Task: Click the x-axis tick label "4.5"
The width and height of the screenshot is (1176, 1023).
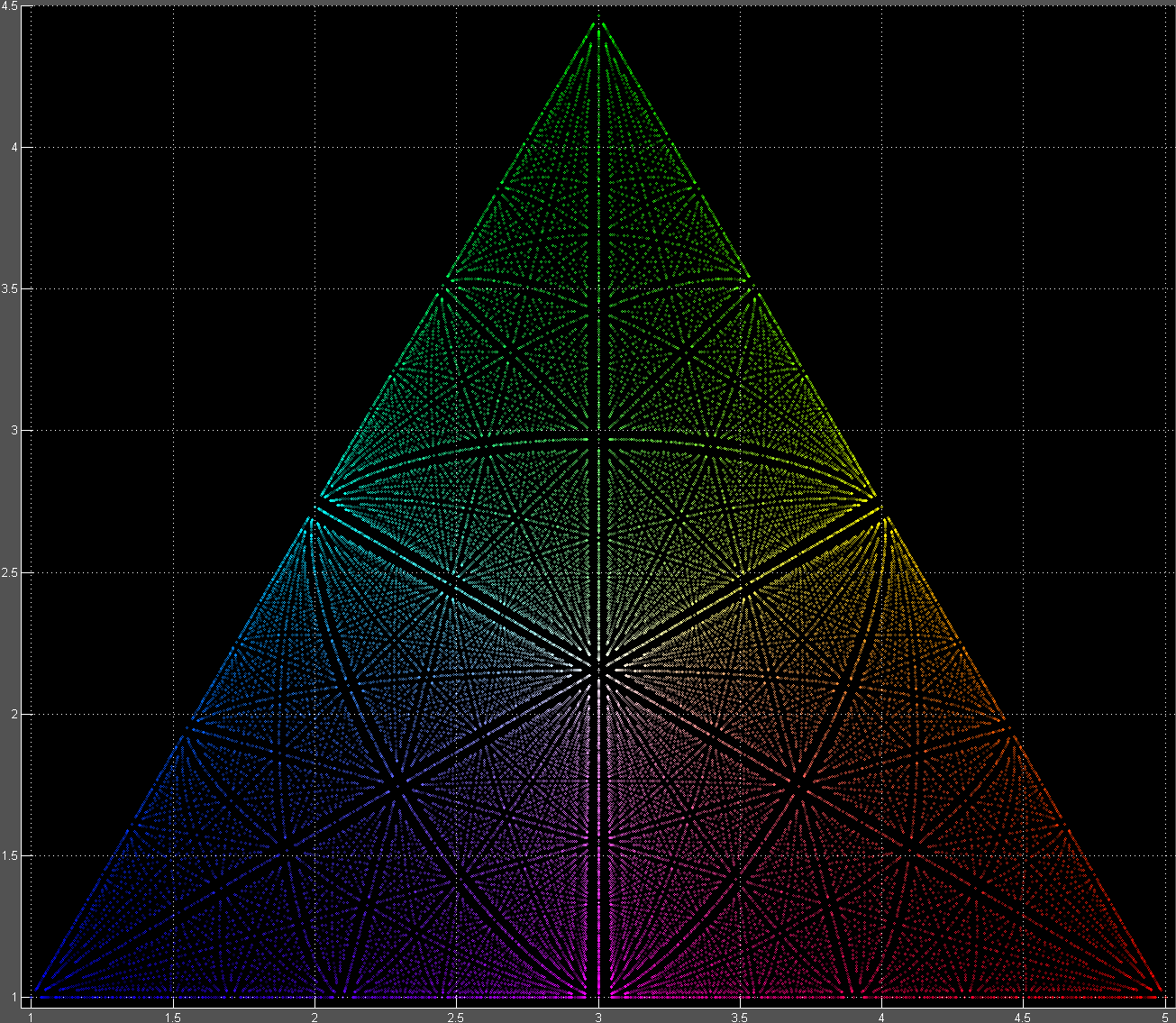Action: [x=1024, y=1016]
